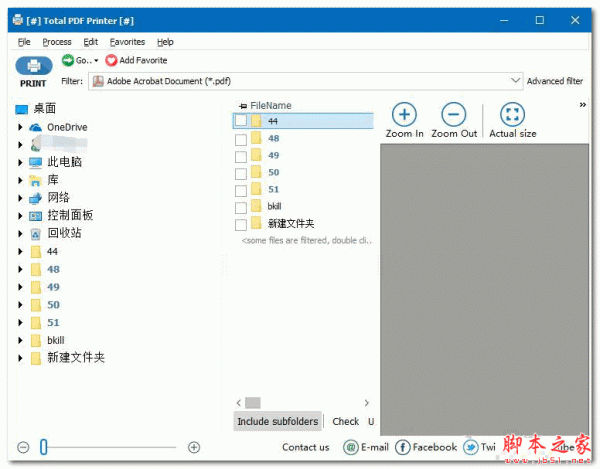
Task: Expand tree folder 44
Action: [20, 251]
